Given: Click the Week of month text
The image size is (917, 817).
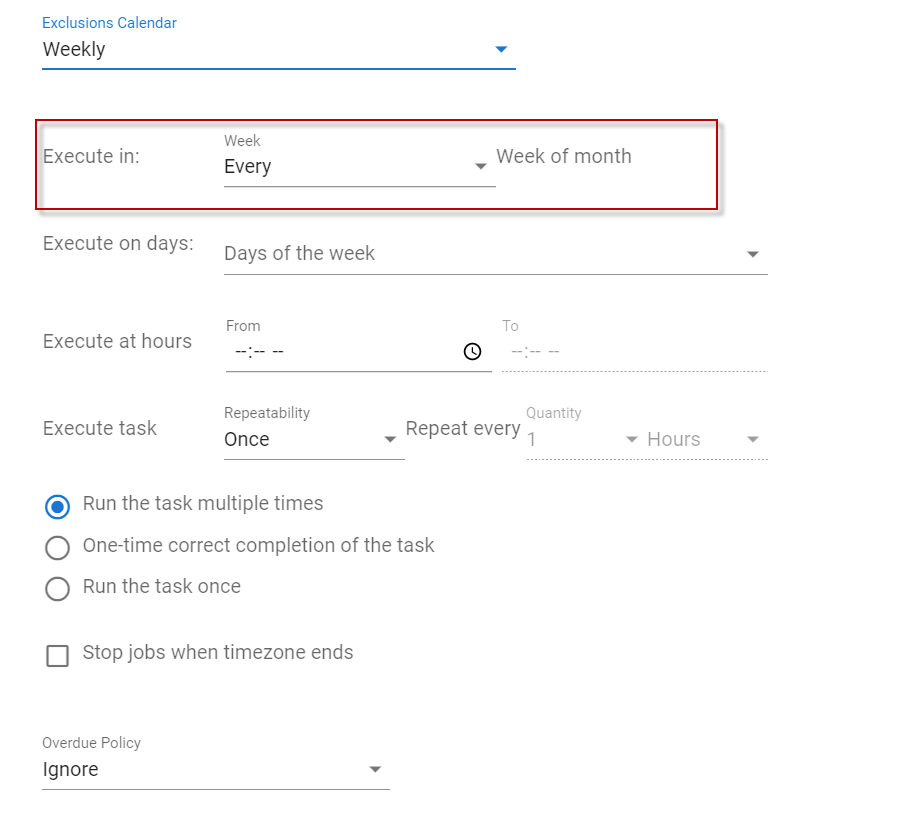Looking at the screenshot, I should (x=564, y=156).
